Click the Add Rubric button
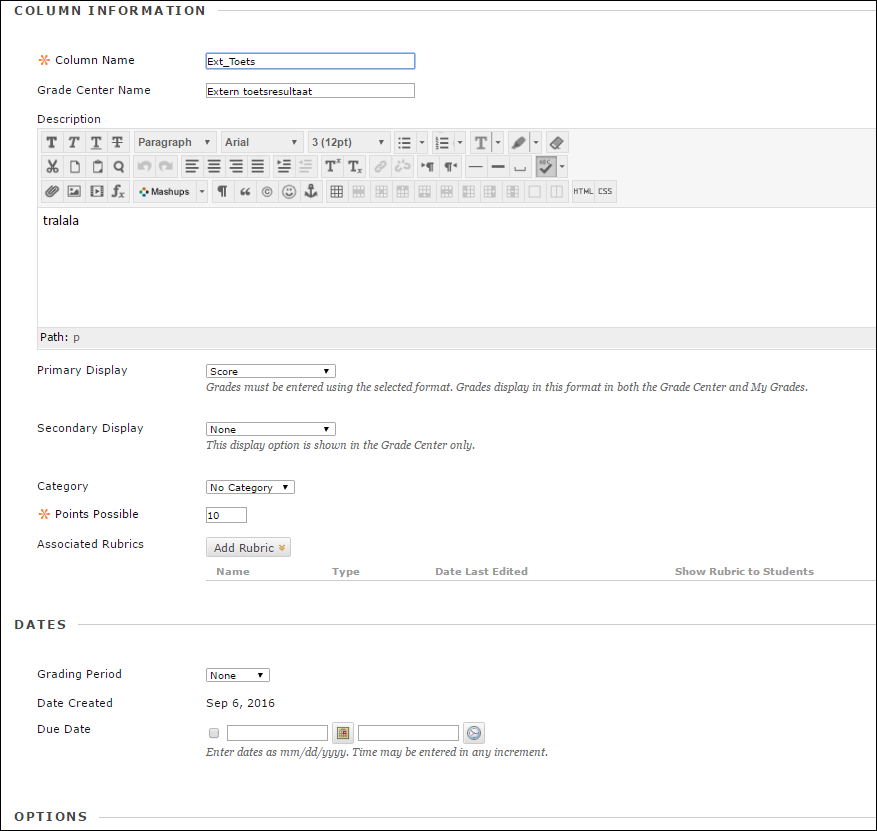Image resolution: width=877 pixels, height=831 pixels. click(248, 547)
